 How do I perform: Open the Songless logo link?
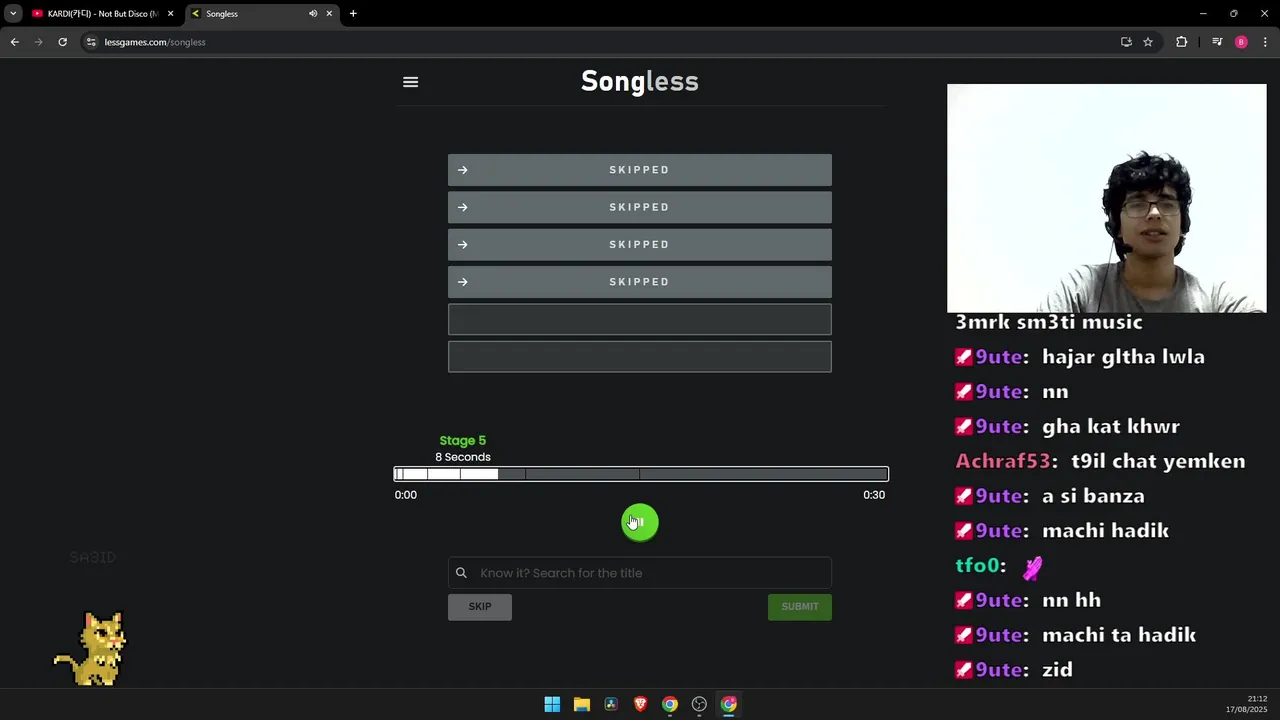(640, 81)
